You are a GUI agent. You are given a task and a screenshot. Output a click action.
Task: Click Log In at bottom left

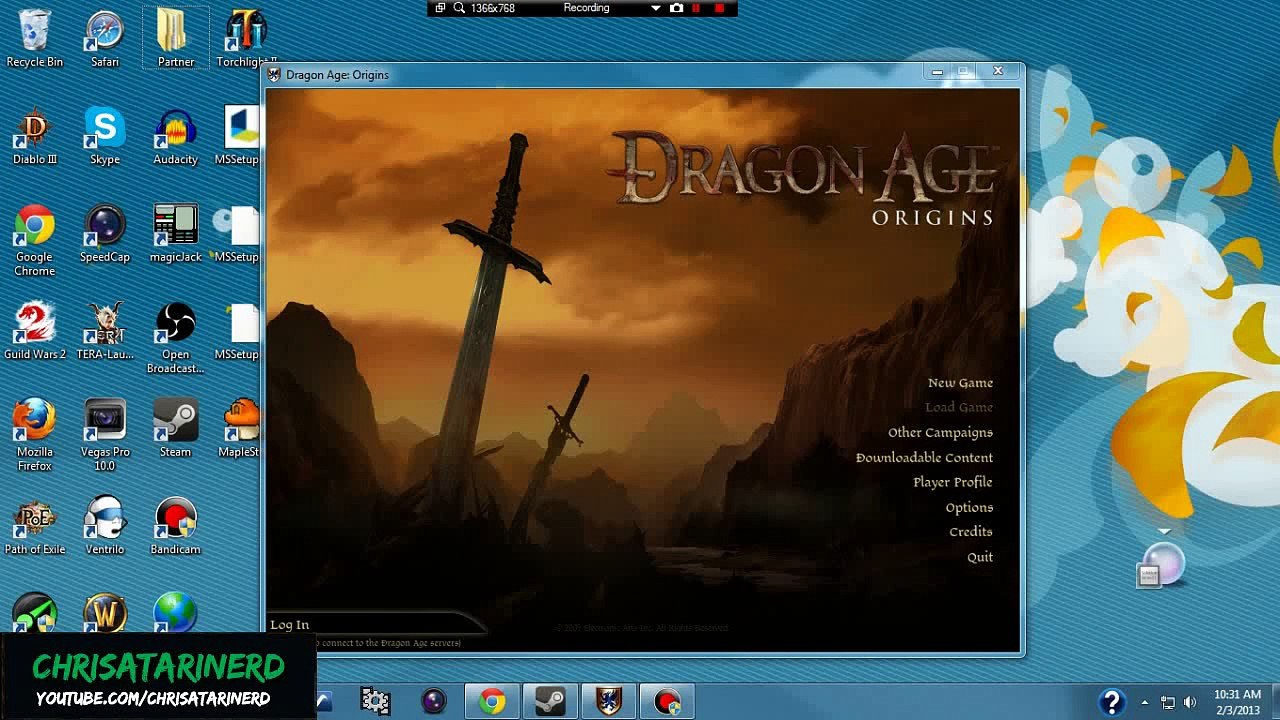[x=290, y=625]
